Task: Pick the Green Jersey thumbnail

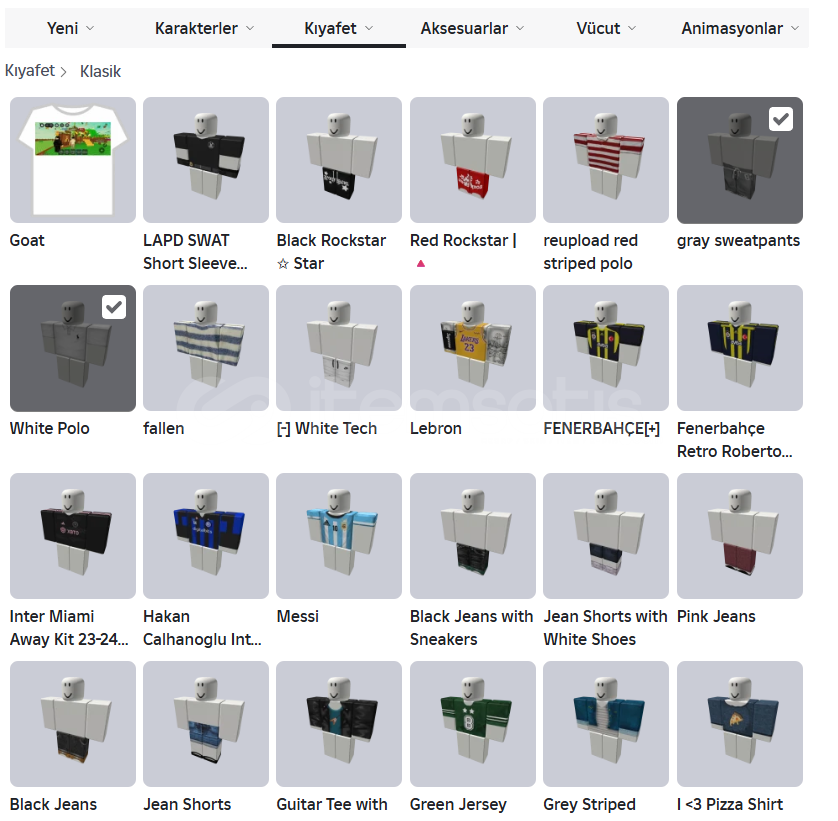Action: coord(472,724)
